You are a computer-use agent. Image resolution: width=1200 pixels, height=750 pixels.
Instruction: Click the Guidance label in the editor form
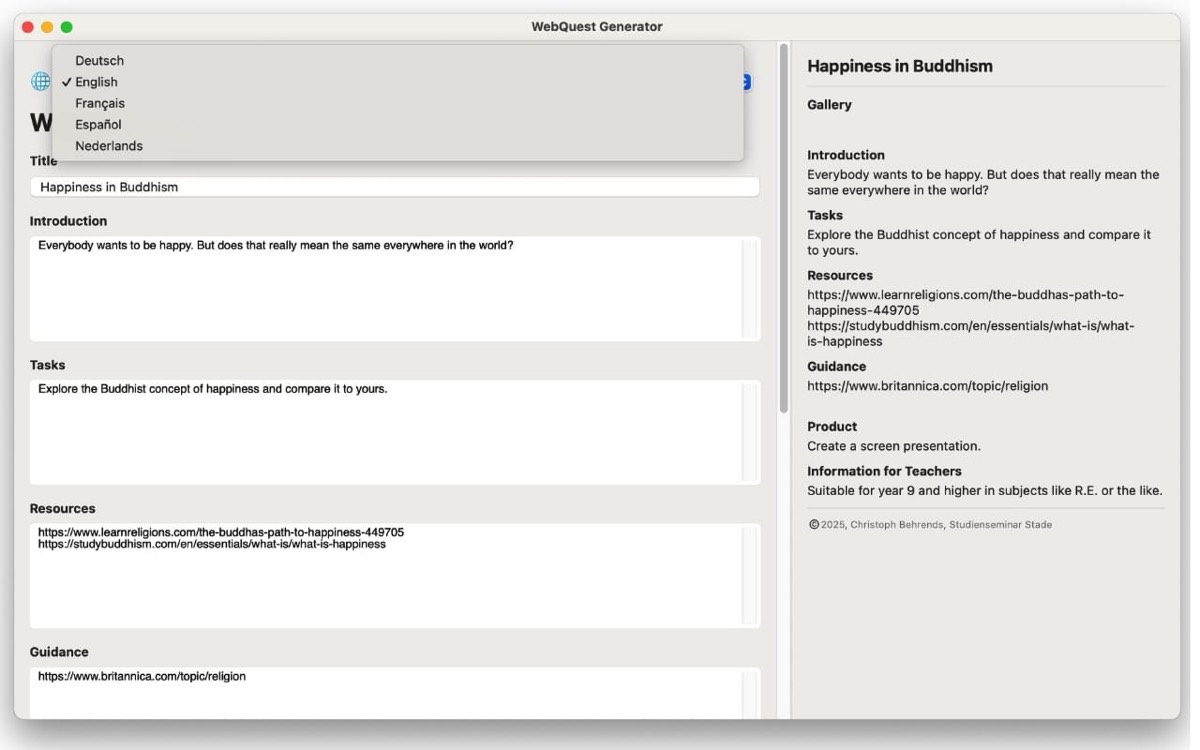point(59,652)
